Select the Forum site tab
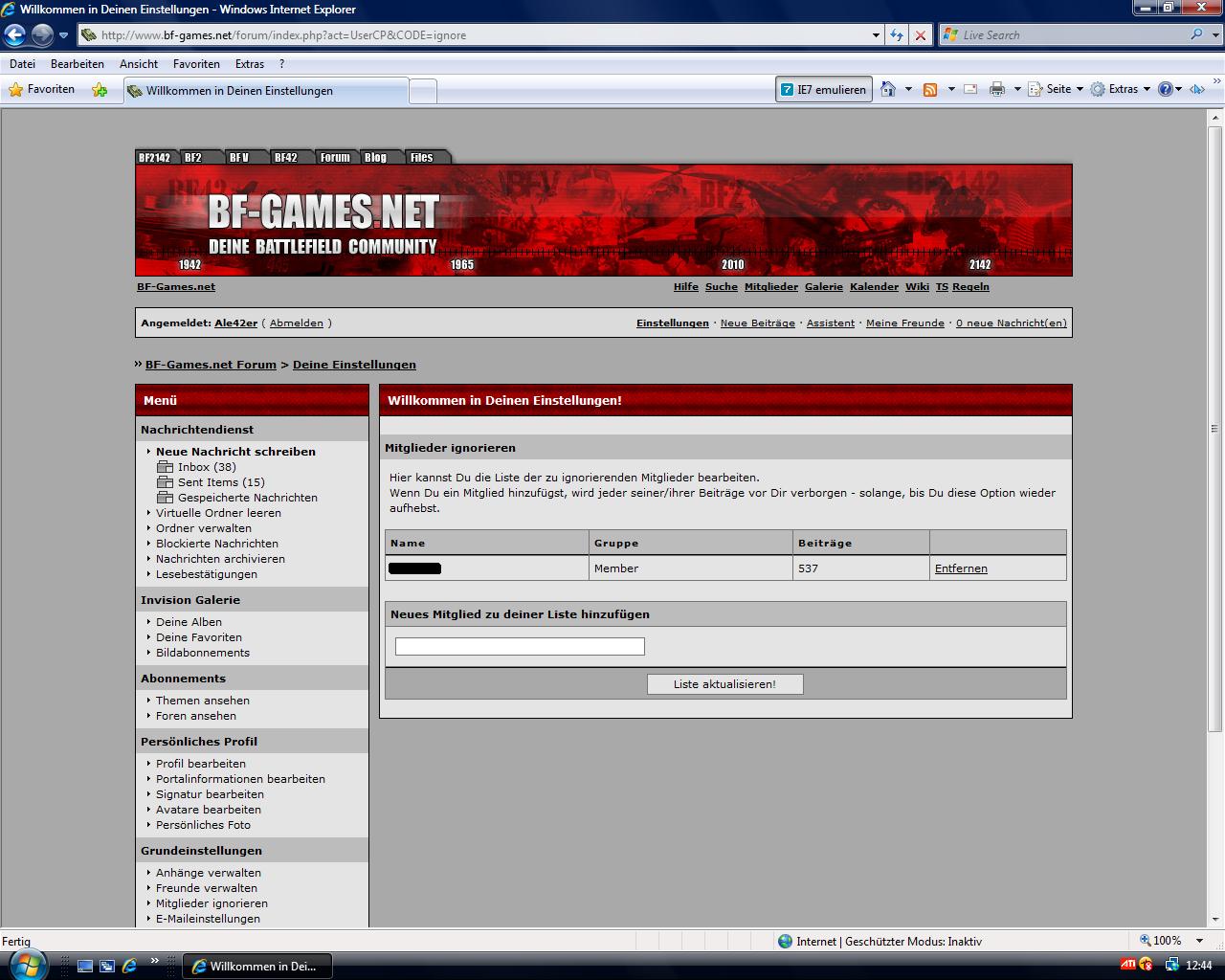Image resolution: width=1225 pixels, height=980 pixels. [335, 158]
